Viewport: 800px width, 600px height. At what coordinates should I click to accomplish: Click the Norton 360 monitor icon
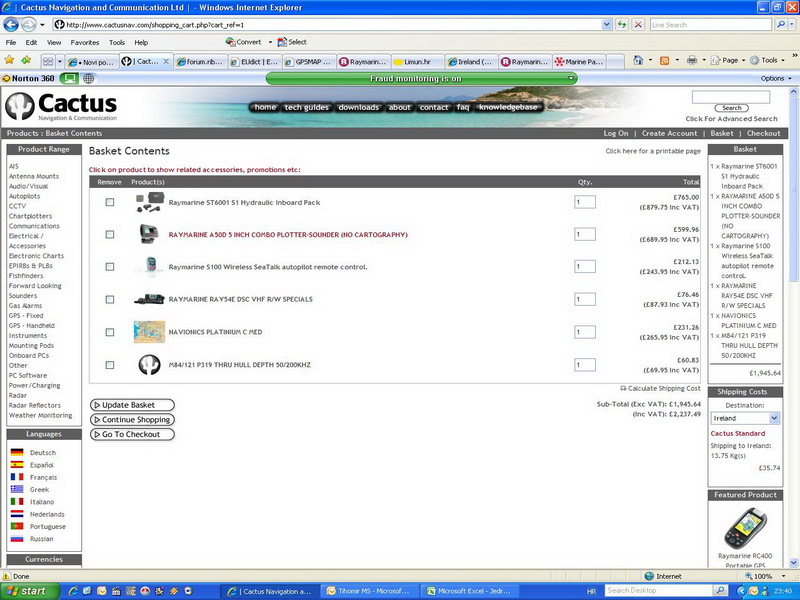pos(70,79)
